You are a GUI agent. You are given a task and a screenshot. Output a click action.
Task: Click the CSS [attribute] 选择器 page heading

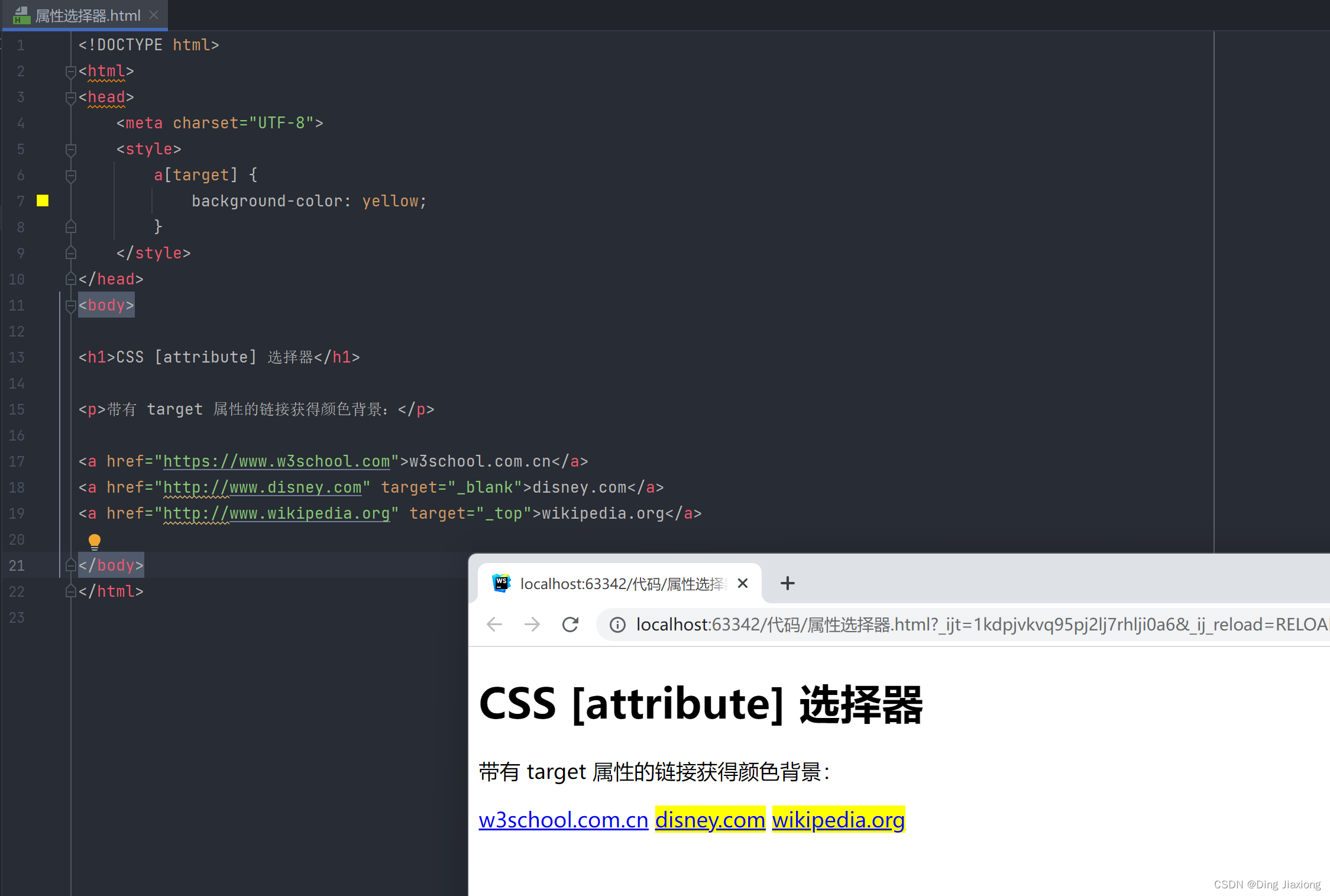pos(700,704)
